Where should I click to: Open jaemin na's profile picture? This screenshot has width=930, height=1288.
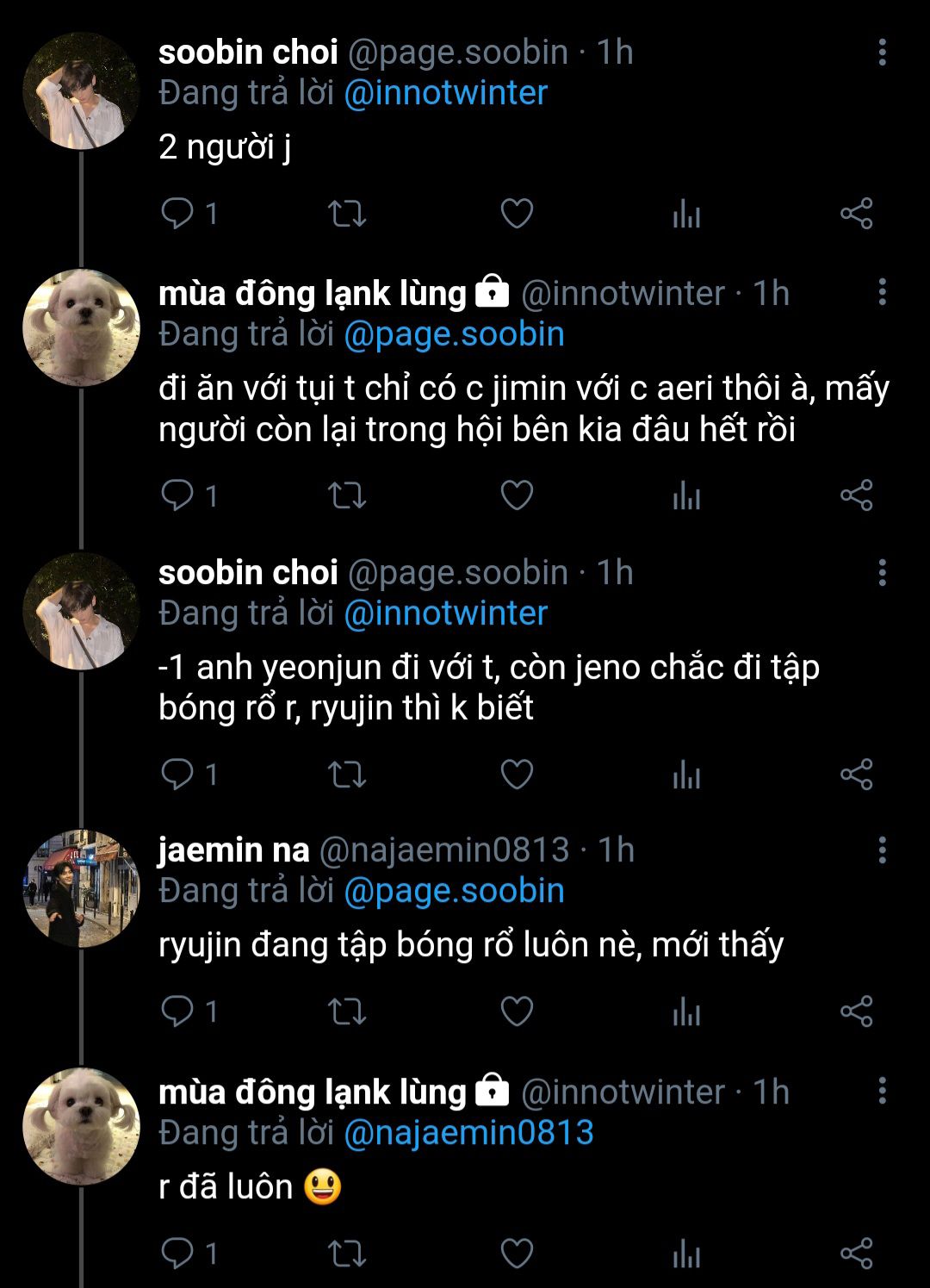pyautogui.click(x=81, y=888)
